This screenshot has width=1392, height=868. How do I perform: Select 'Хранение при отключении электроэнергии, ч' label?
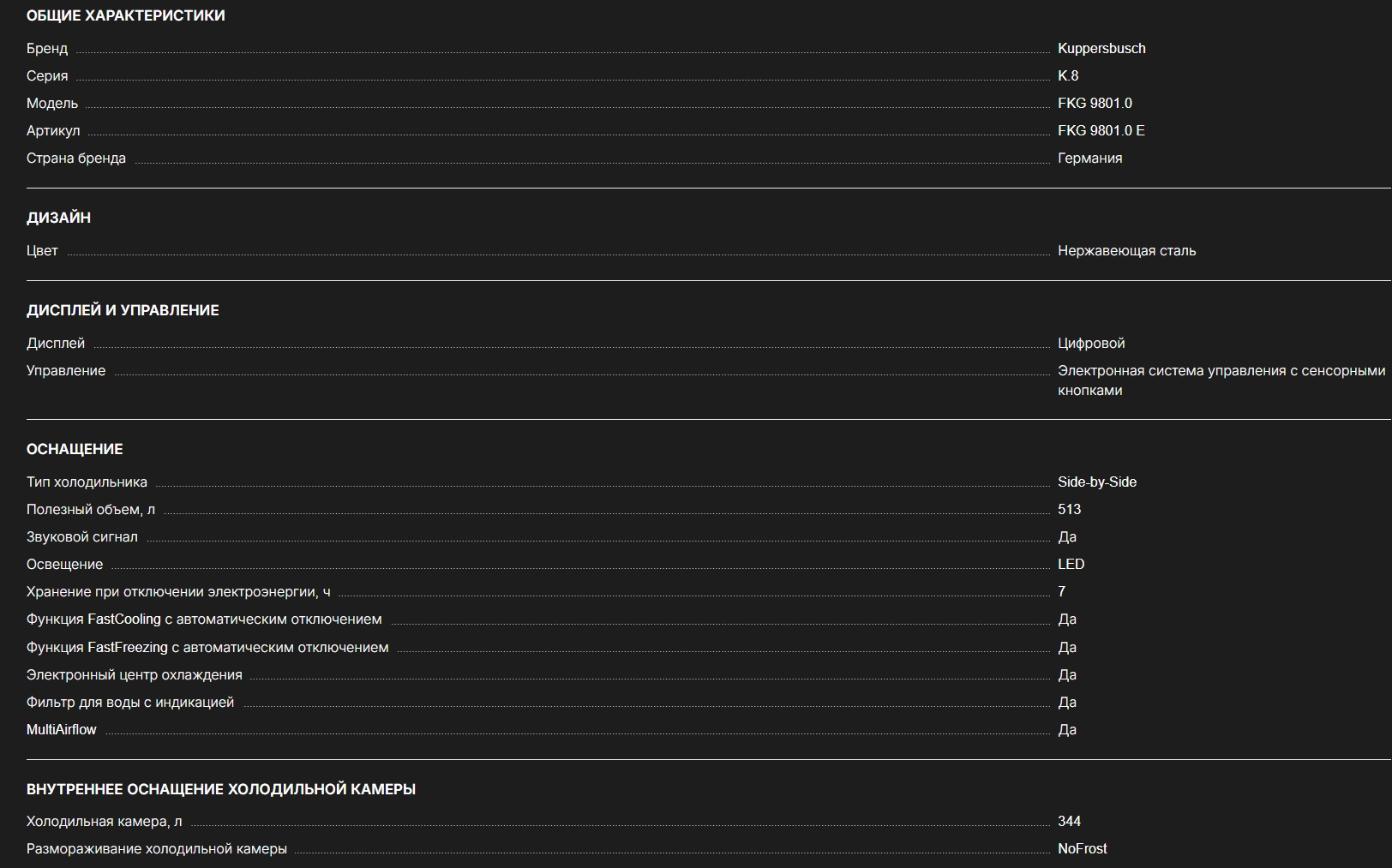pos(178,592)
